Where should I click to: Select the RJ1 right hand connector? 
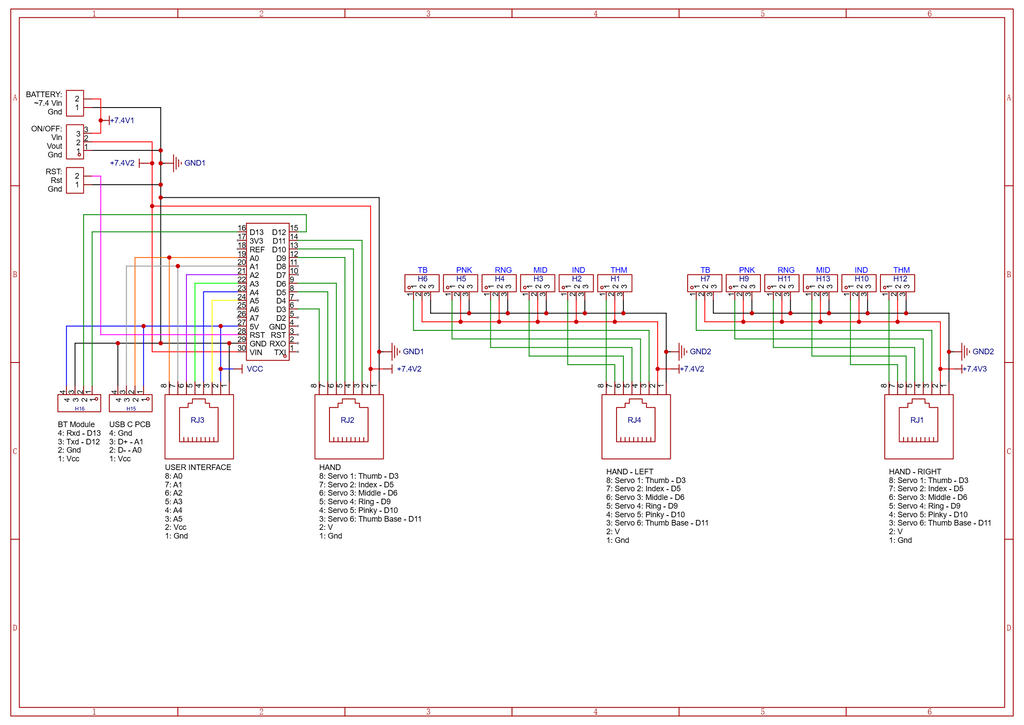pos(918,426)
